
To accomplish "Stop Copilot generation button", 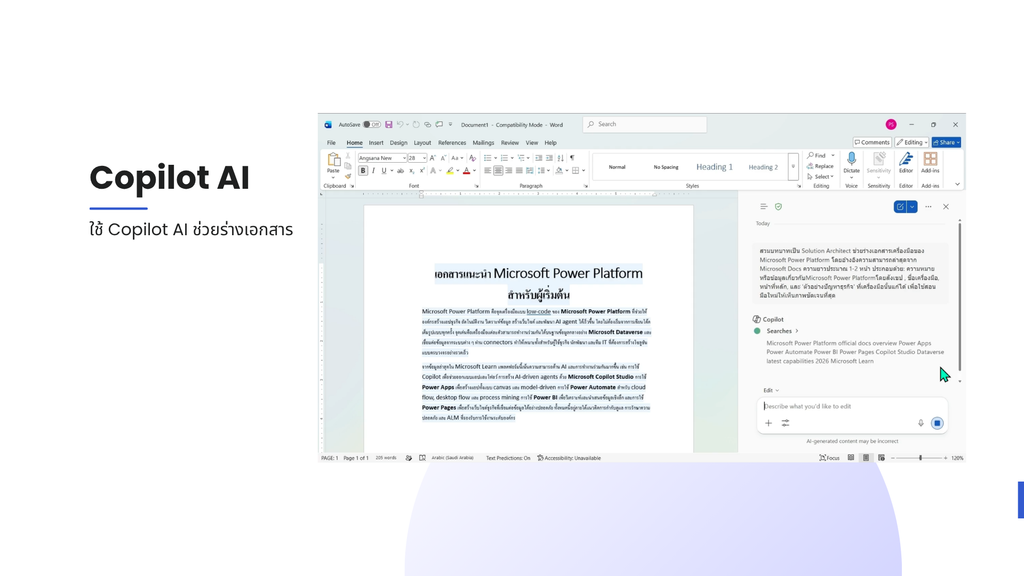I will point(937,423).
